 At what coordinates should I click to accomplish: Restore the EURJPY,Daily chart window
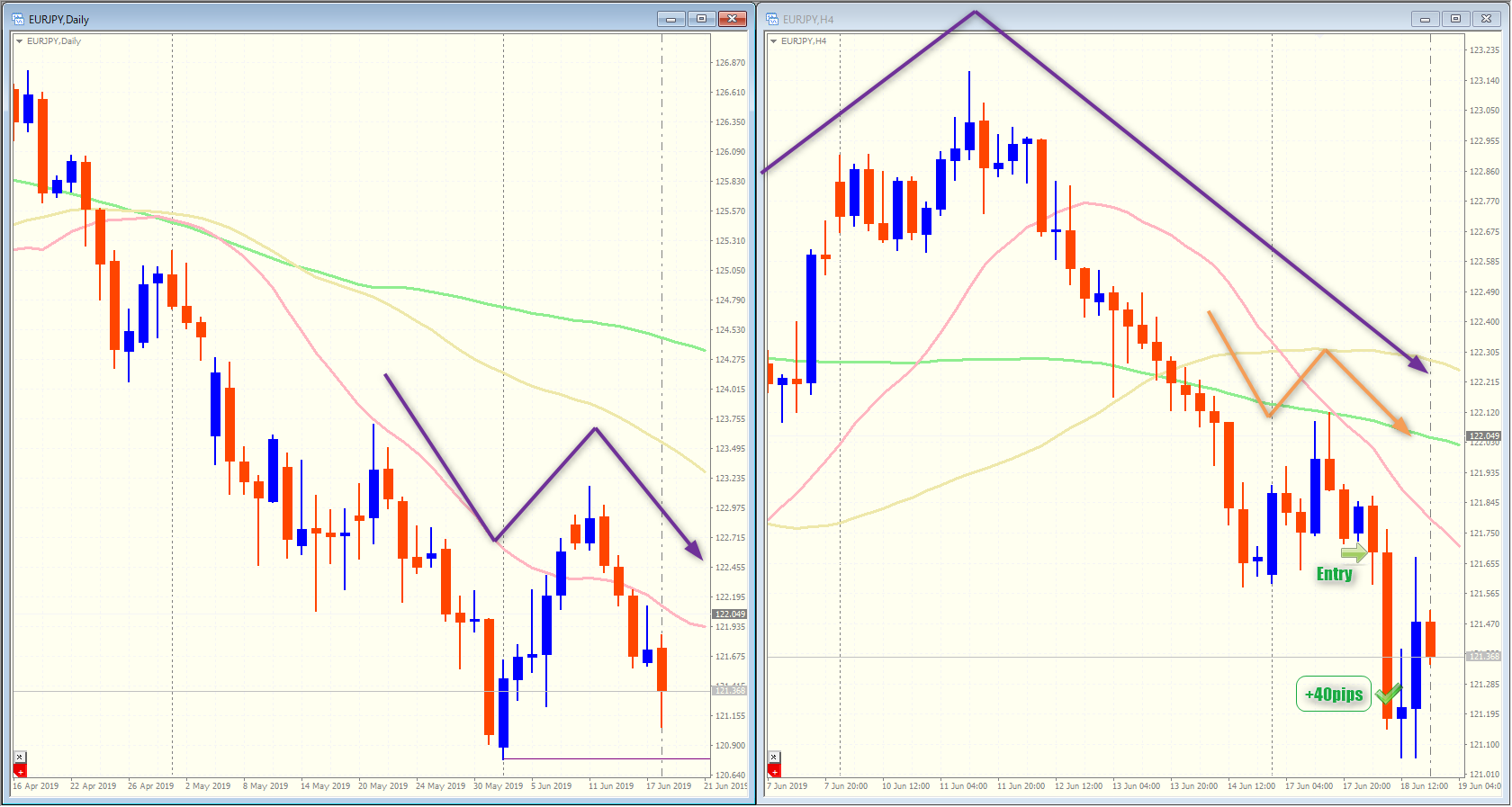point(702,19)
